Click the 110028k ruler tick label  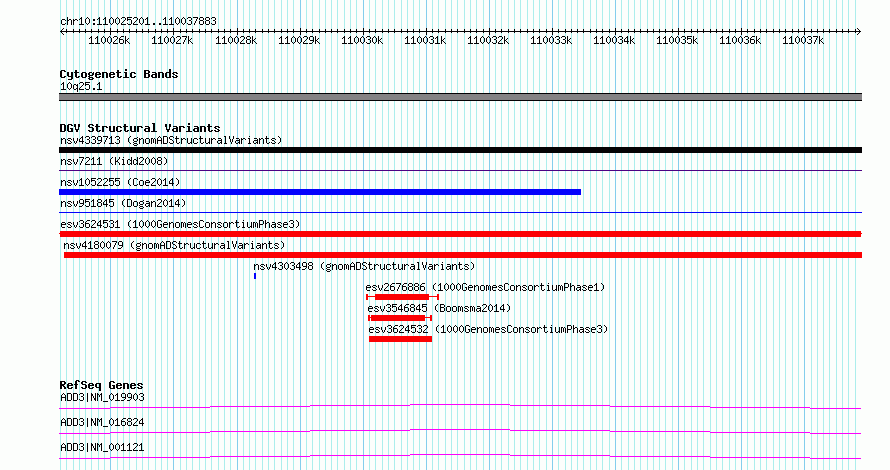click(x=236, y=40)
